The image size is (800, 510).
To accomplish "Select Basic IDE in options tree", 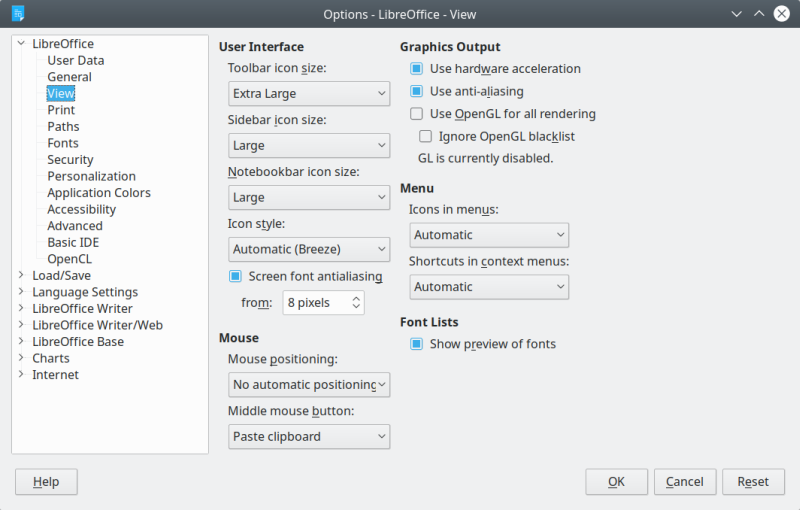I will [73, 242].
